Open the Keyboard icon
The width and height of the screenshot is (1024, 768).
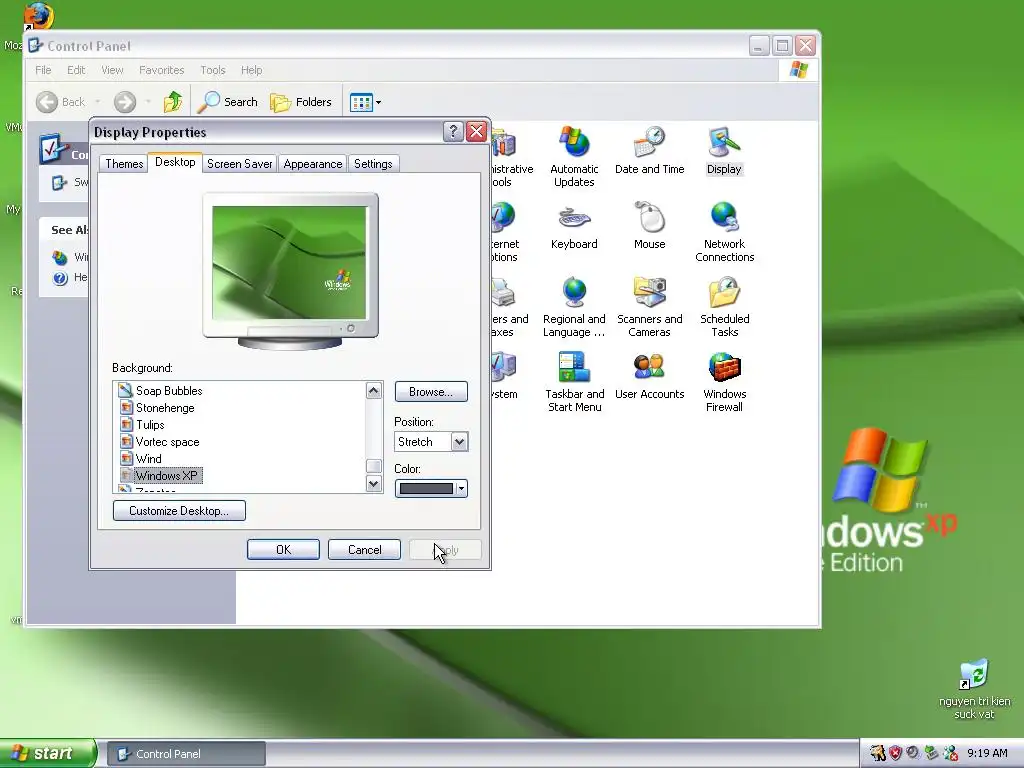click(574, 226)
